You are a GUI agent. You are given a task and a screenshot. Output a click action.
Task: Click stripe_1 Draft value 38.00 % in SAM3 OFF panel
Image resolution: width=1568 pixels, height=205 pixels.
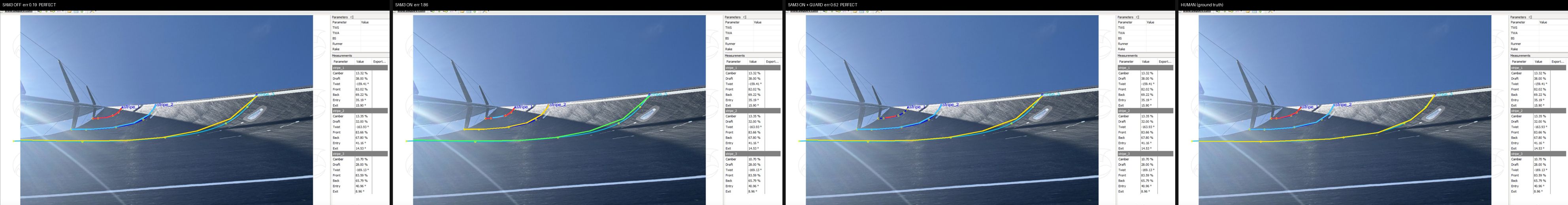[362, 79]
